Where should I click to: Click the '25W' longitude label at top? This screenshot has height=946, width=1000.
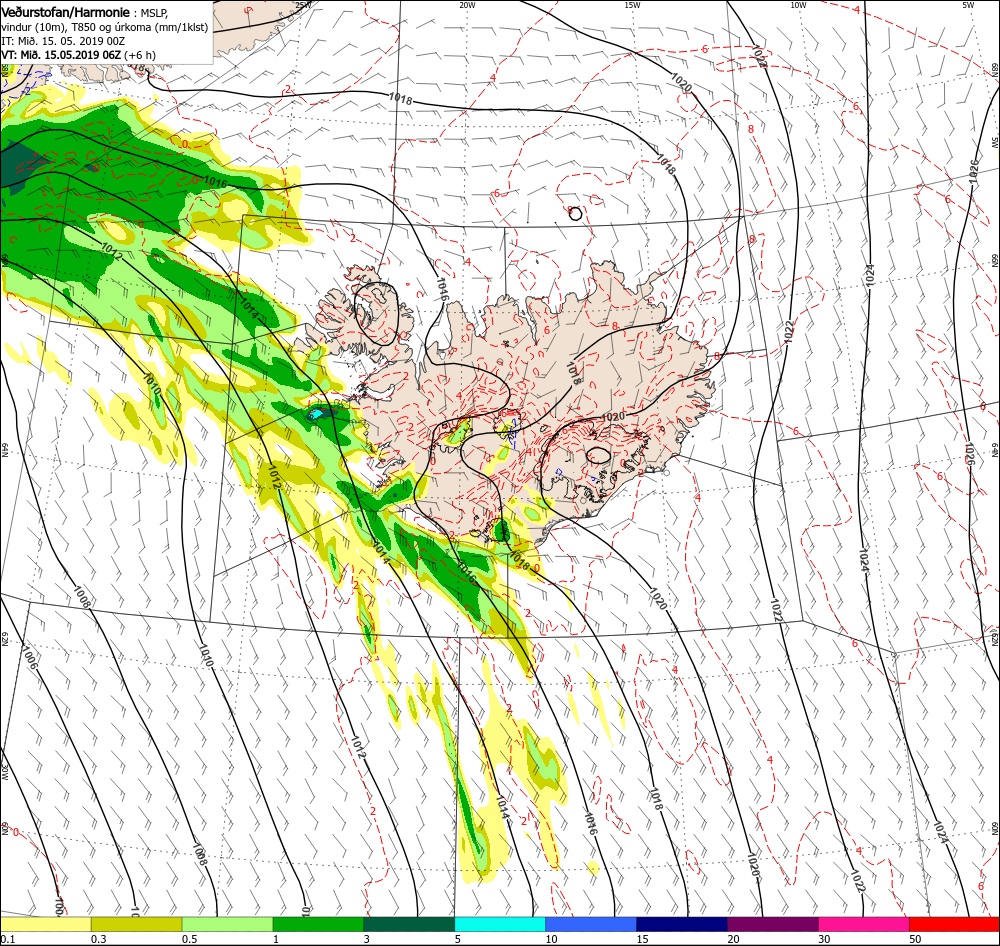coord(304,4)
